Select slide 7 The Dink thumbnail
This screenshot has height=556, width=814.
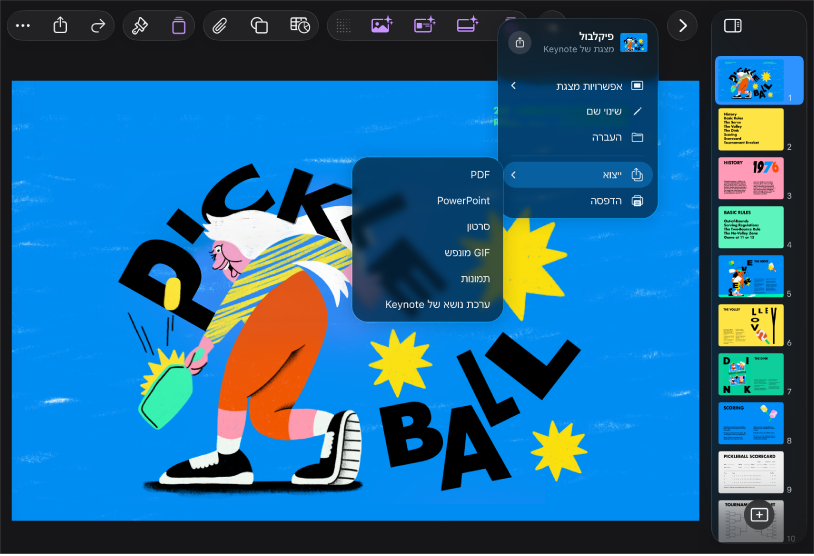click(x=751, y=374)
